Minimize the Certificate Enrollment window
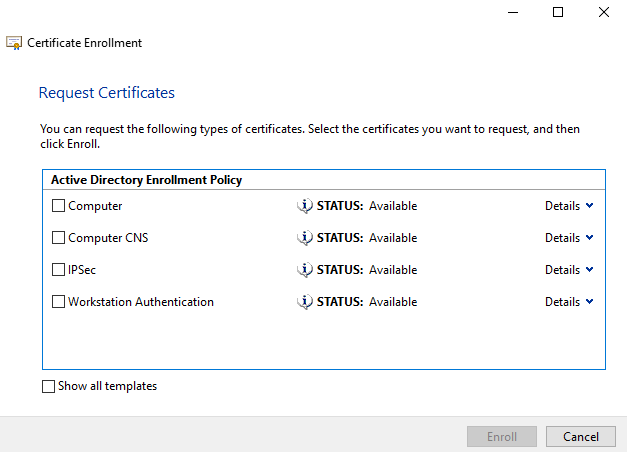This screenshot has height=452, width=627. pyautogui.click(x=512, y=12)
